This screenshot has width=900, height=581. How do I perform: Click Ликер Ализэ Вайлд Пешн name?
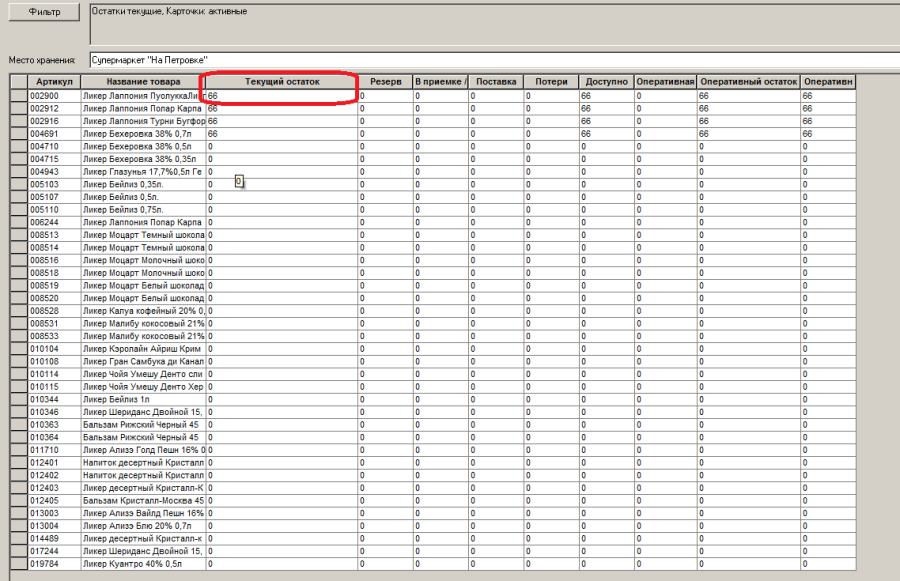coord(143,513)
